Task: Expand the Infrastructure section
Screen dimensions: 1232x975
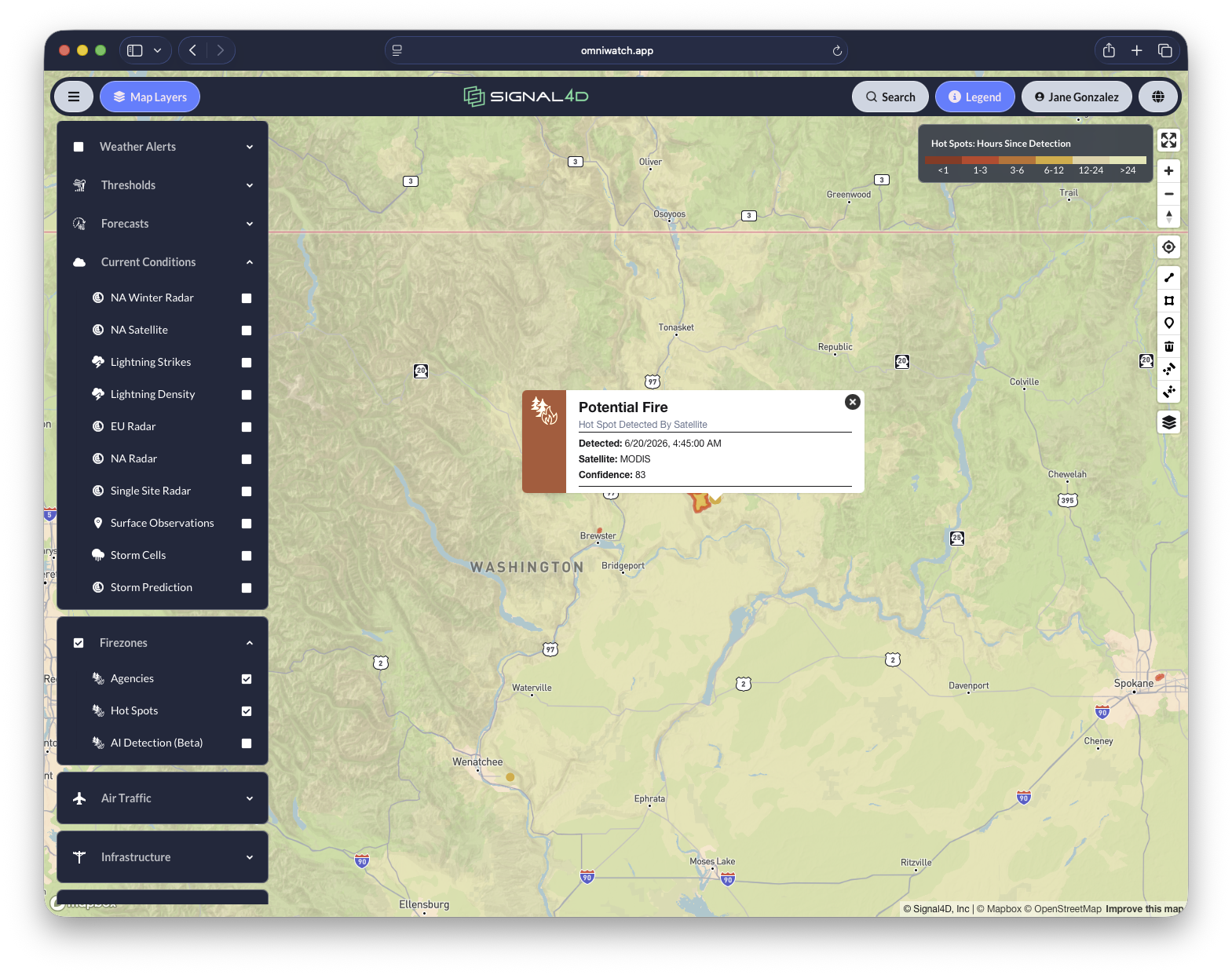Action: tap(250, 857)
